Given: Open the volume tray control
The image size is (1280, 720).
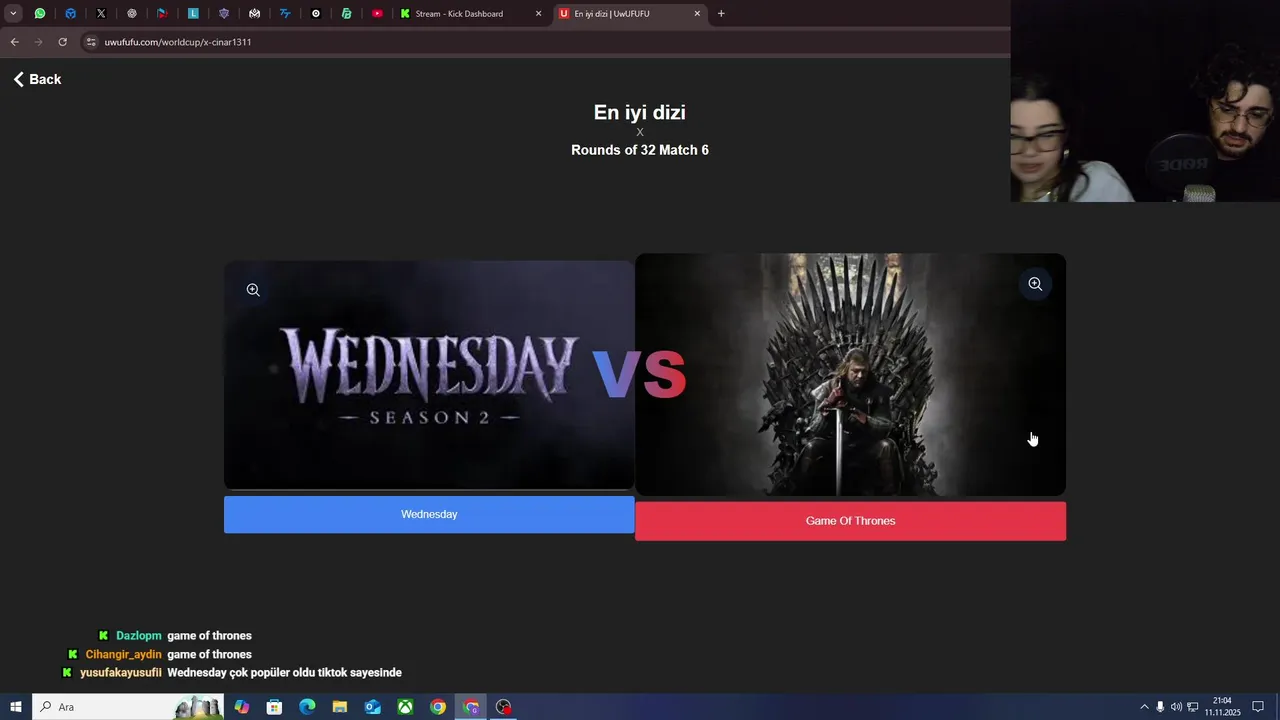Looking at the screenshot, I should tap(1176, 707).
